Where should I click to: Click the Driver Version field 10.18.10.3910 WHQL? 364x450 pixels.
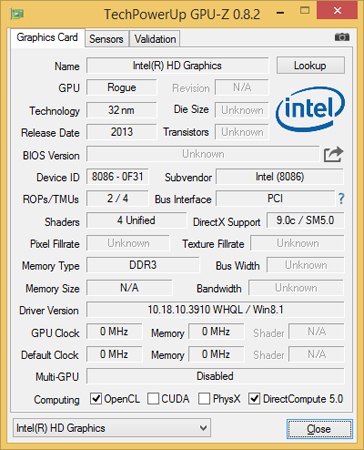point(215,310)
